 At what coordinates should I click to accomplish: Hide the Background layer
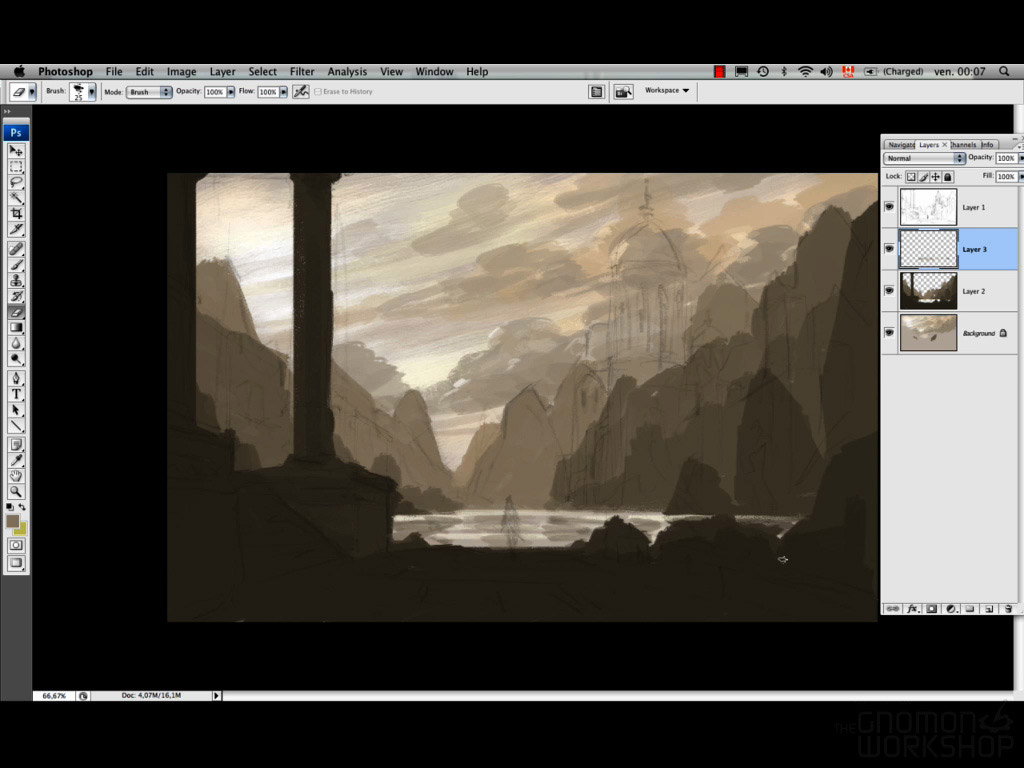889,333
